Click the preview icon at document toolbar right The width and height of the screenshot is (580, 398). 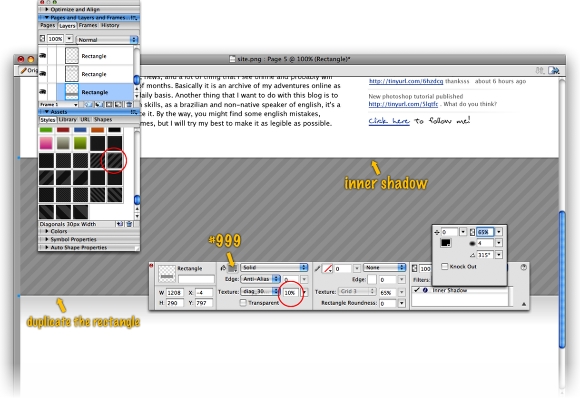[x=553, y=70]
